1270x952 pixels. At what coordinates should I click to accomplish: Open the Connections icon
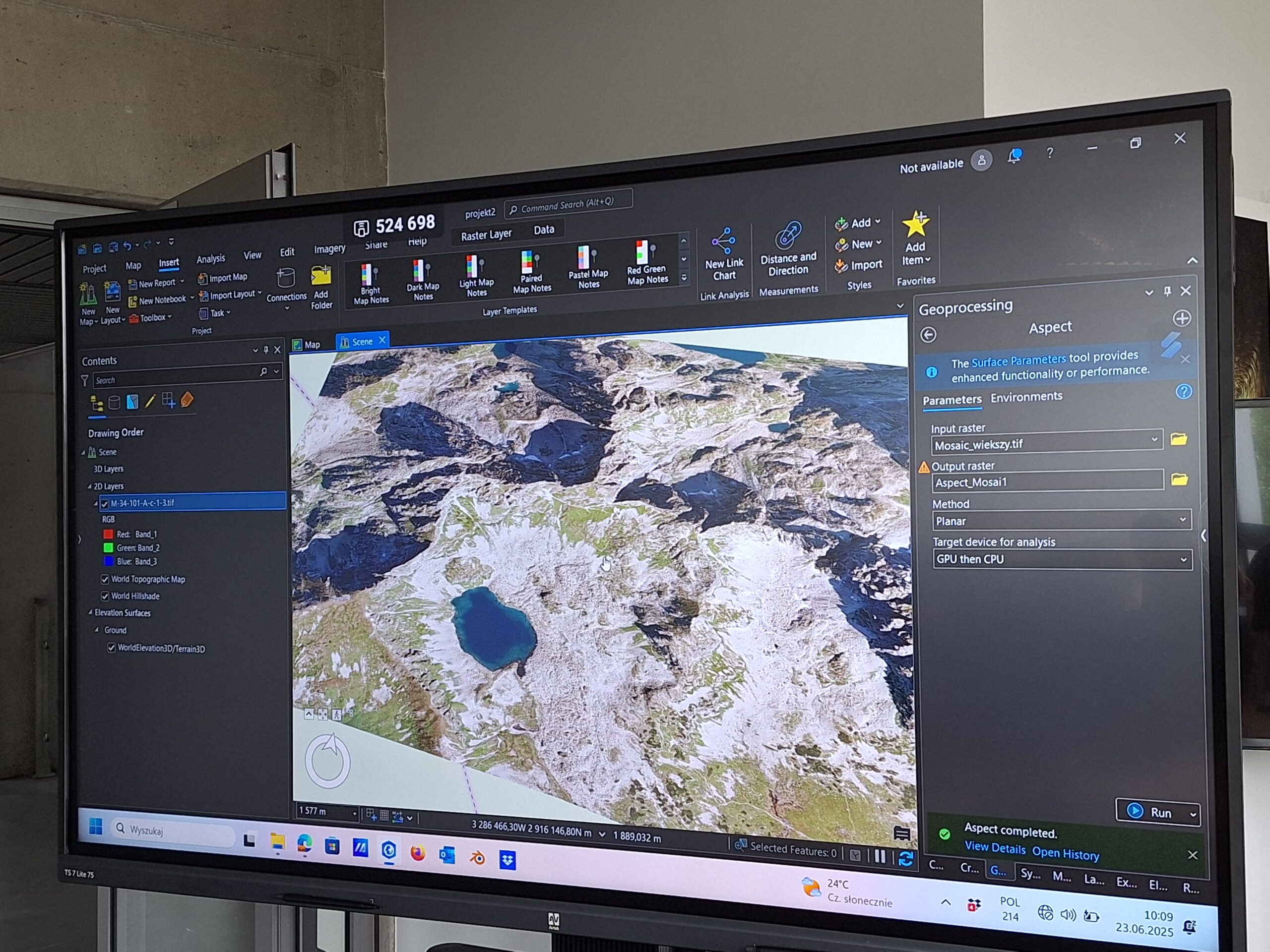(x=285, y=279)
